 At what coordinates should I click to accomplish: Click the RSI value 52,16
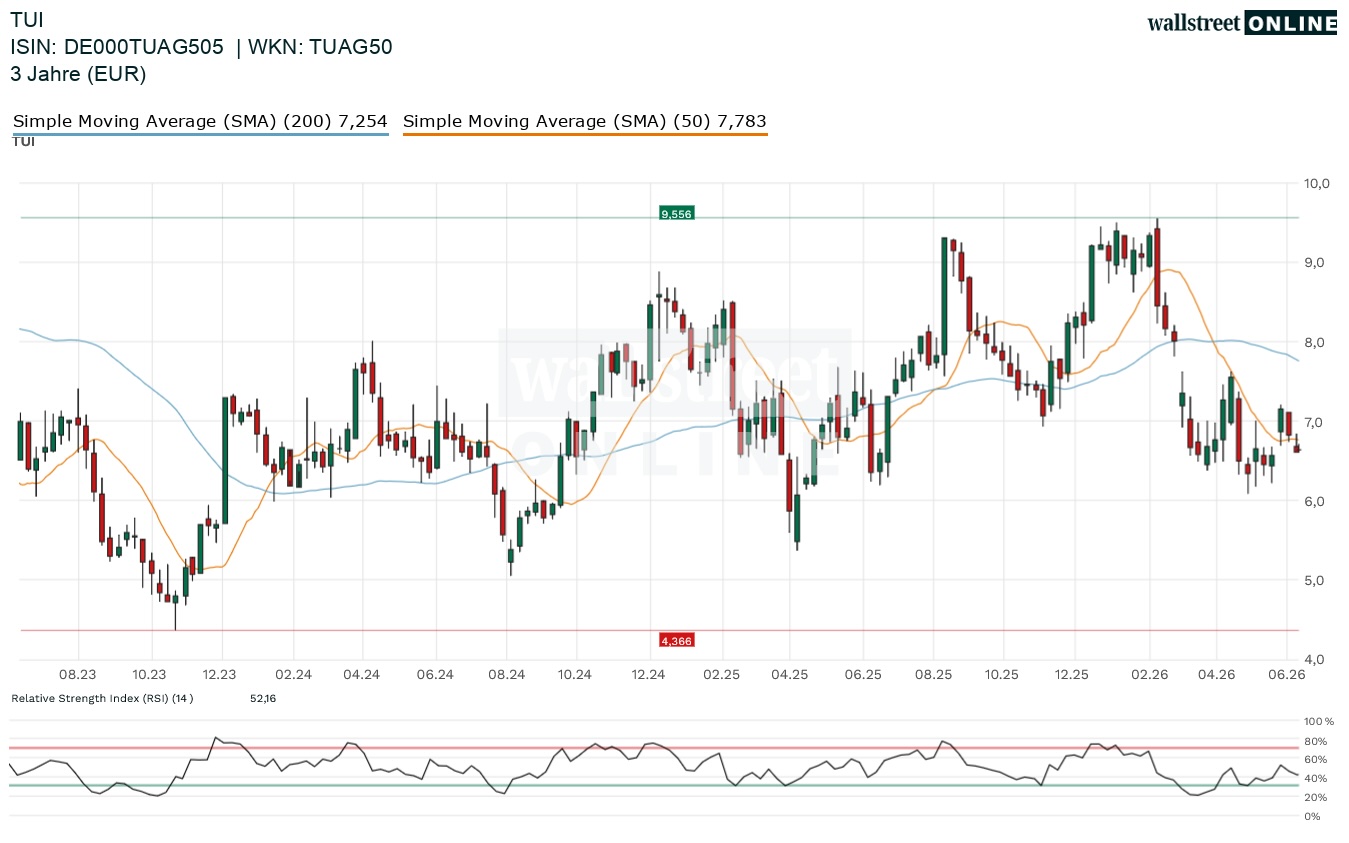pos(263,698)
